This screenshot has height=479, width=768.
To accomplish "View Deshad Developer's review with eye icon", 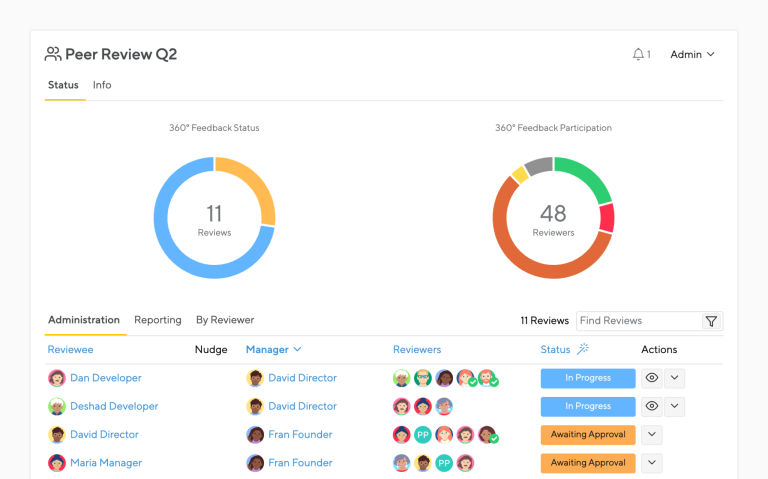I will (651, 407).
